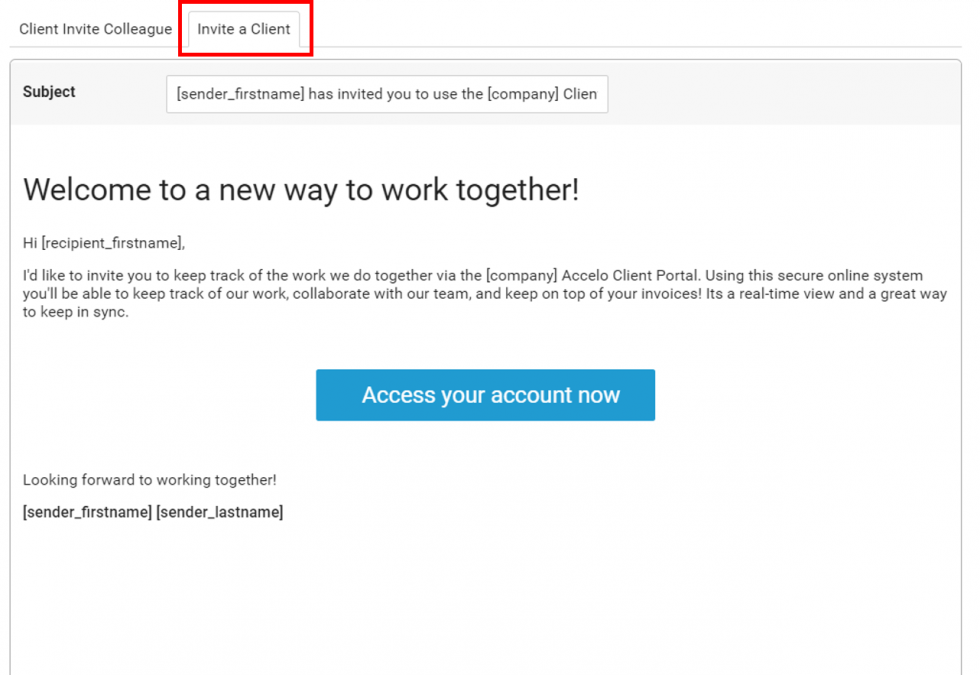Click the 'Hi' greeting at line start
The height and width of the screenshot is (675, 980).
[30, 242]
